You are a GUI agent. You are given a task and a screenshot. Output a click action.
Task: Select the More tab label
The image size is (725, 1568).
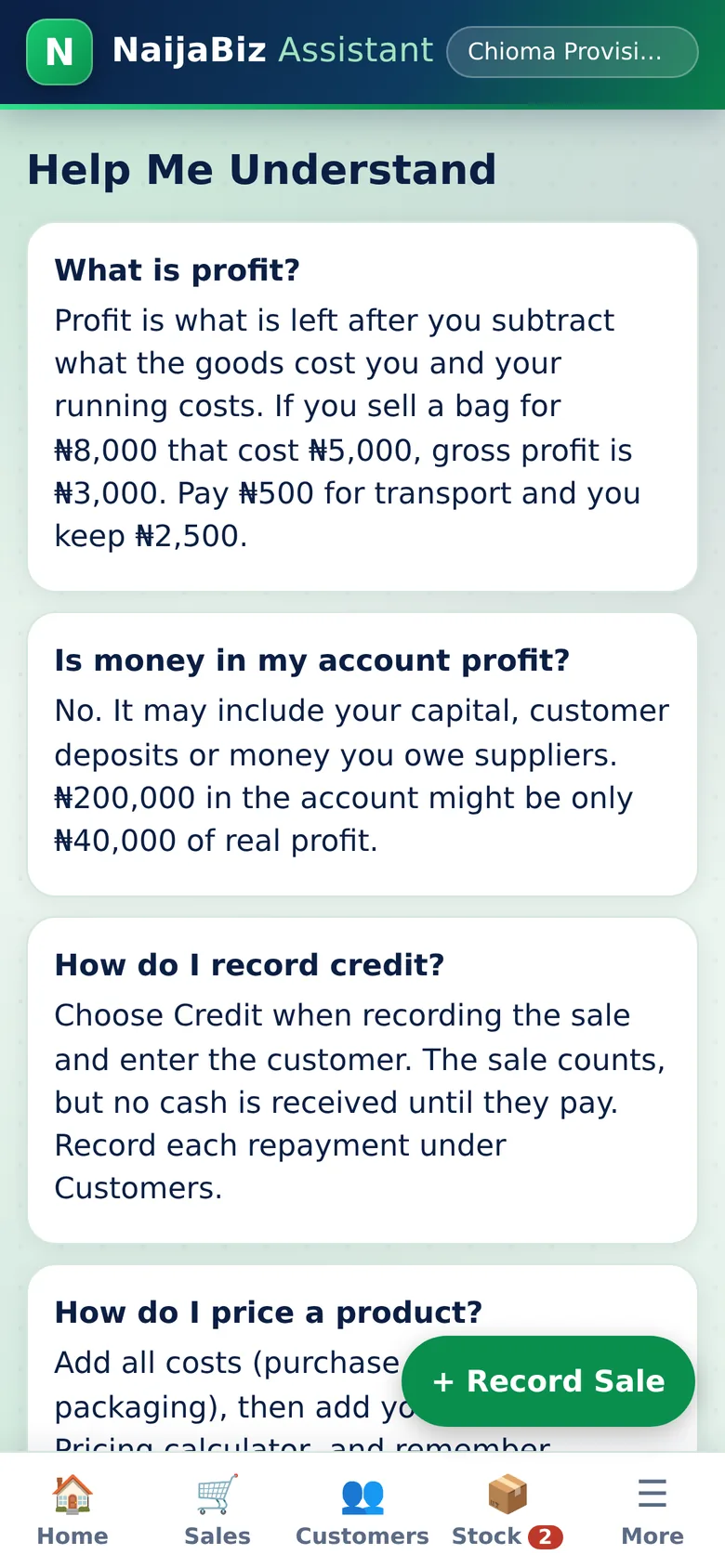[652, 1536]
